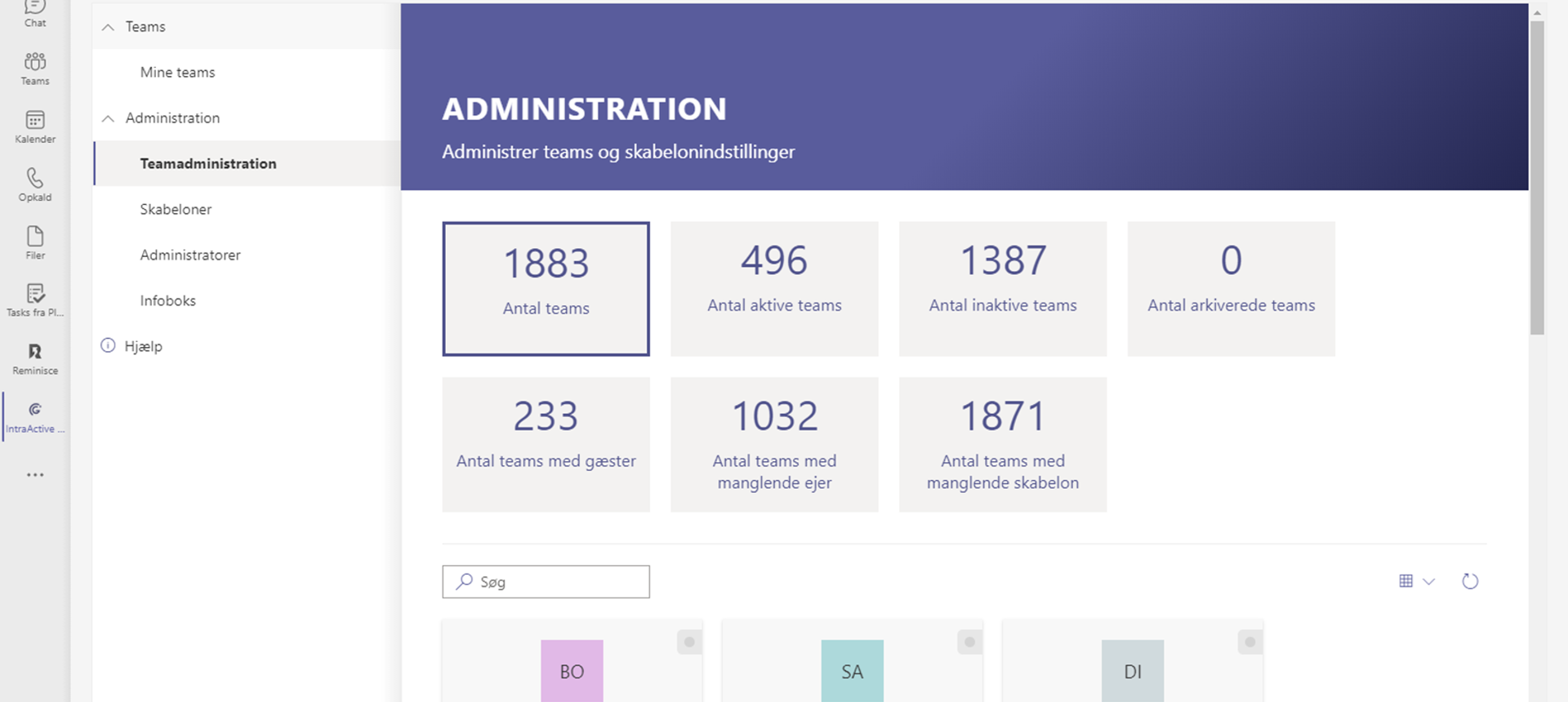1568x702 pixels.
Task: Open the Opkald calls app
Action: point(35,185)
